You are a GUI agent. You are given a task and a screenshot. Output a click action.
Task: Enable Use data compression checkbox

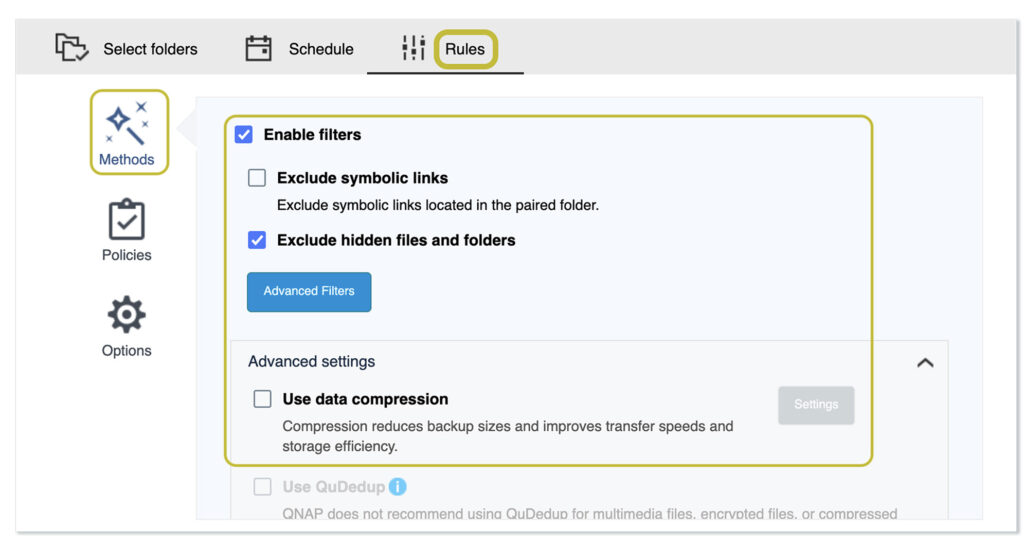262,399
